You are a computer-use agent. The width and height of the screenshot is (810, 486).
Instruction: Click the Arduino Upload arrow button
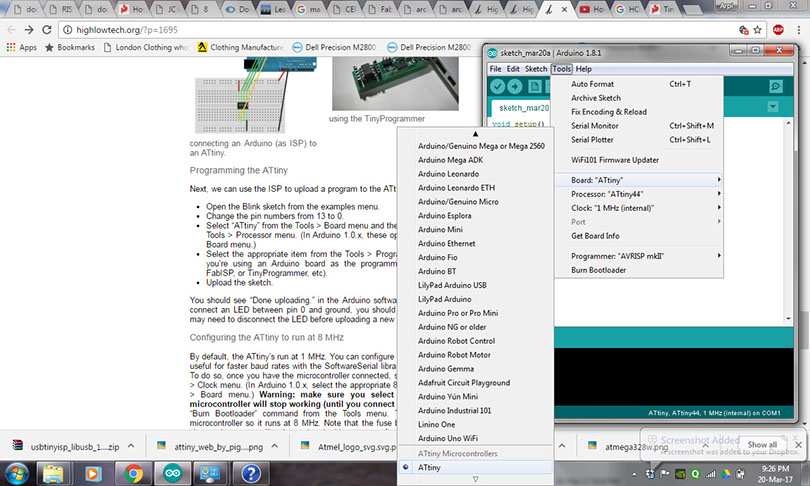coord(515,86)
